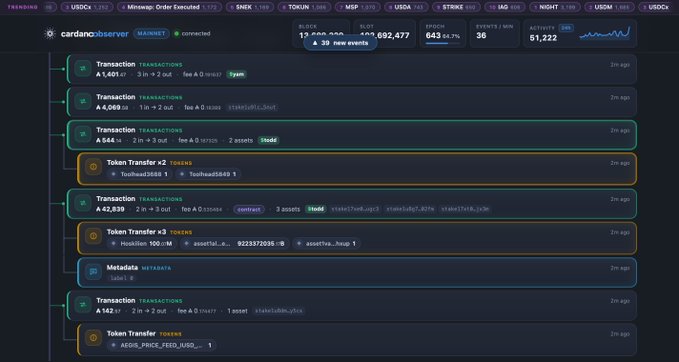679x362 pixels.
Task: Open Minswap: Order Executed trending chip
Action: 169,7
